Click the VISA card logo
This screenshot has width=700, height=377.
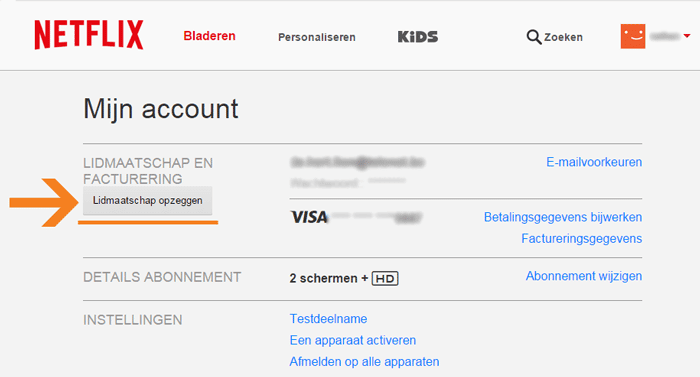click(x=309, y=218)
